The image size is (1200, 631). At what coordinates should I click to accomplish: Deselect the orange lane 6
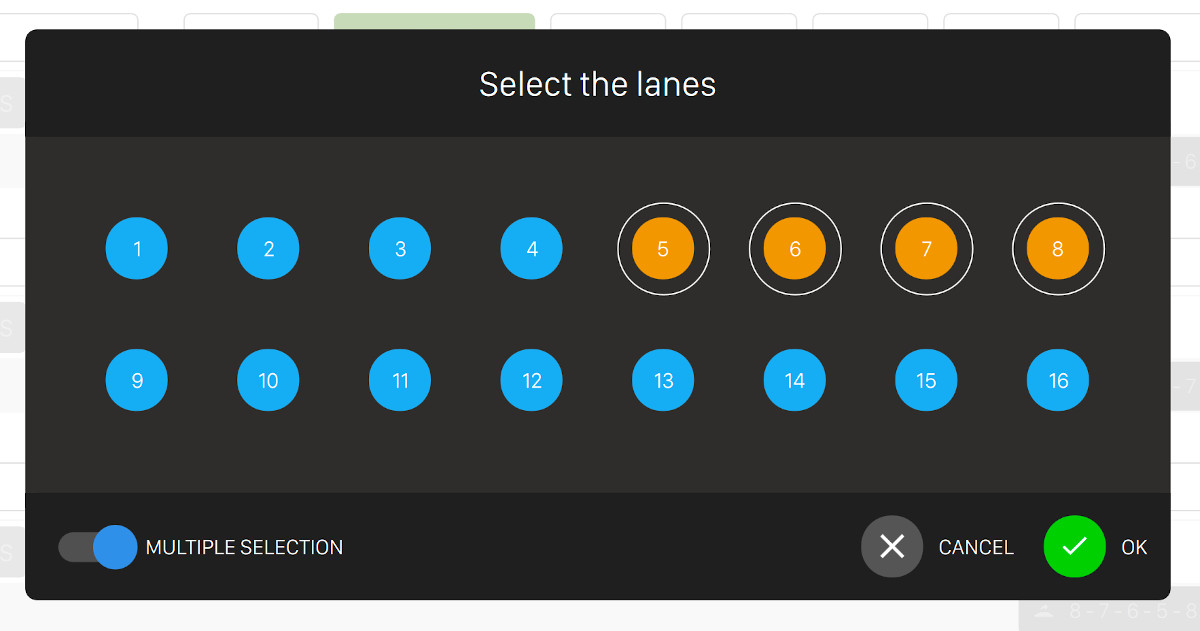(795, 249)
